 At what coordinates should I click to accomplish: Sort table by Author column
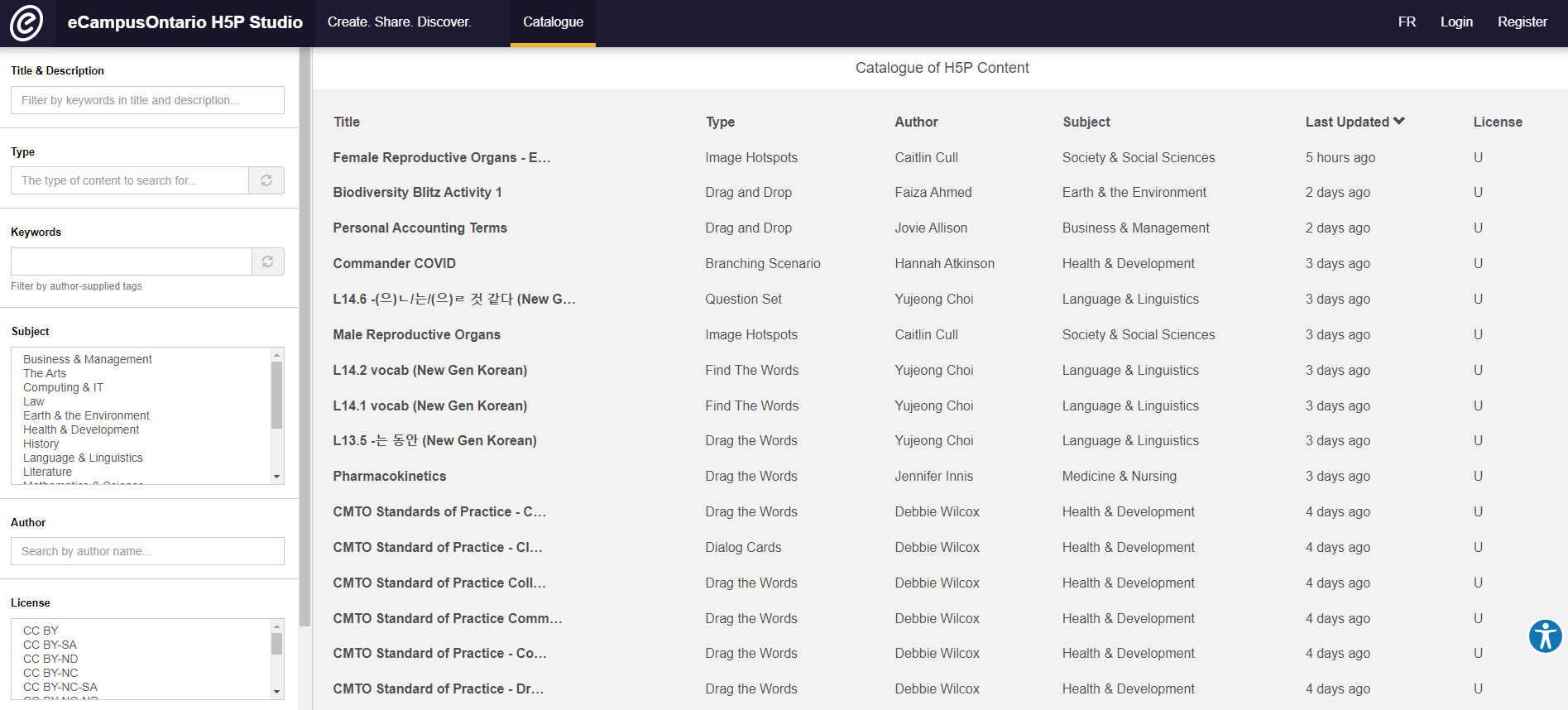[916, 122]
